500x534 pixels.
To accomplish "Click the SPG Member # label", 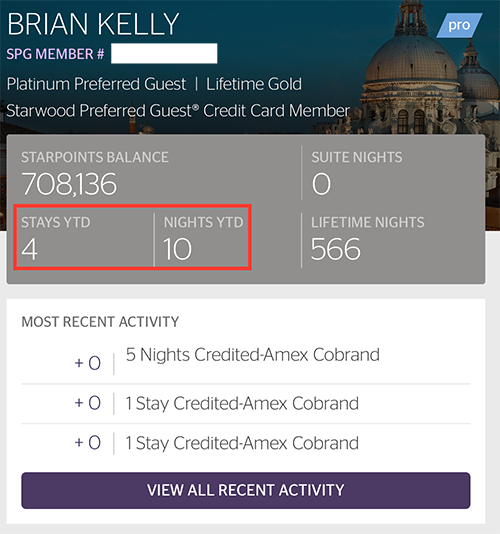I will [56, 54].
